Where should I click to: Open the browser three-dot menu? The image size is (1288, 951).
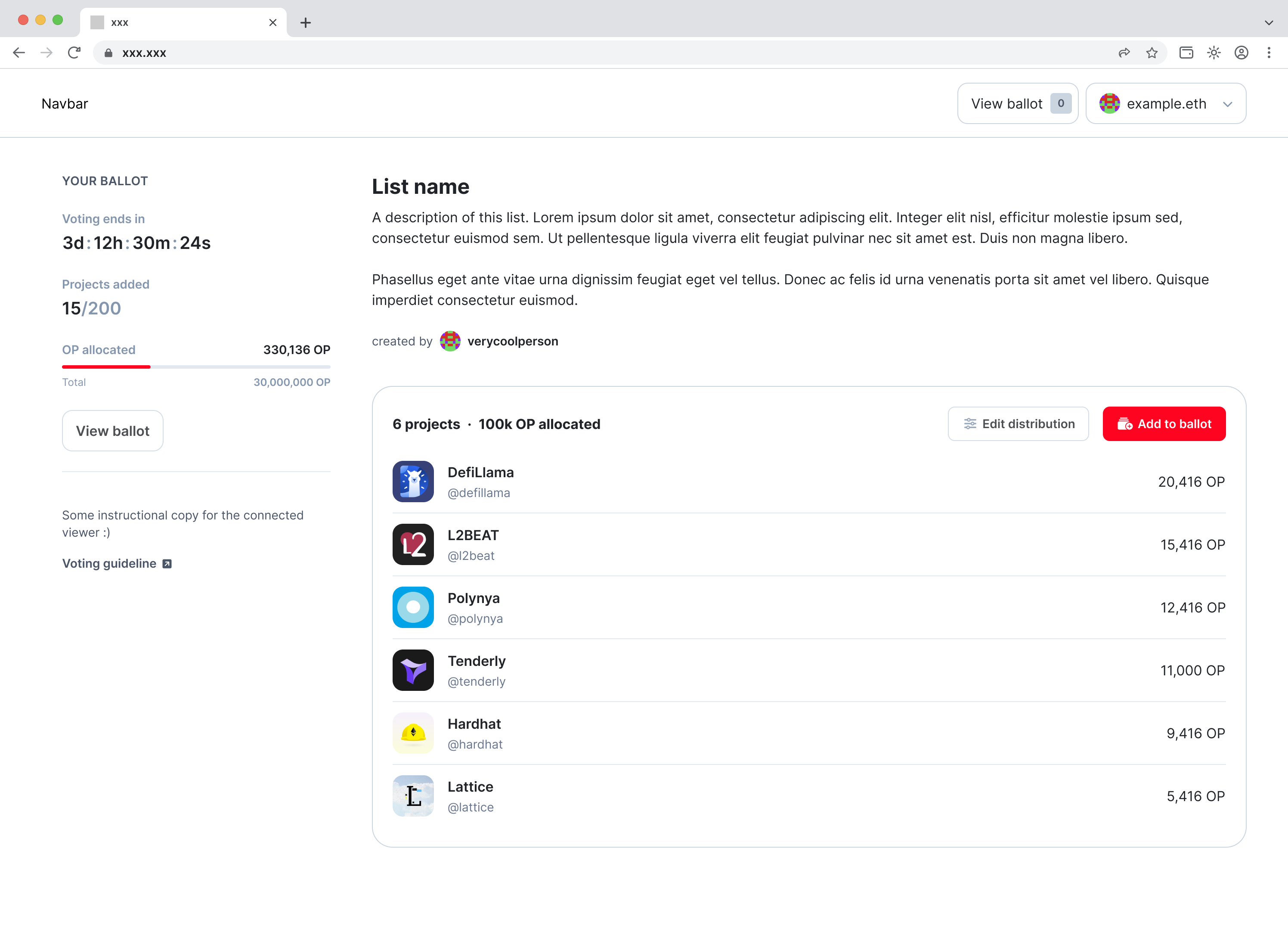pos(1269,53)
